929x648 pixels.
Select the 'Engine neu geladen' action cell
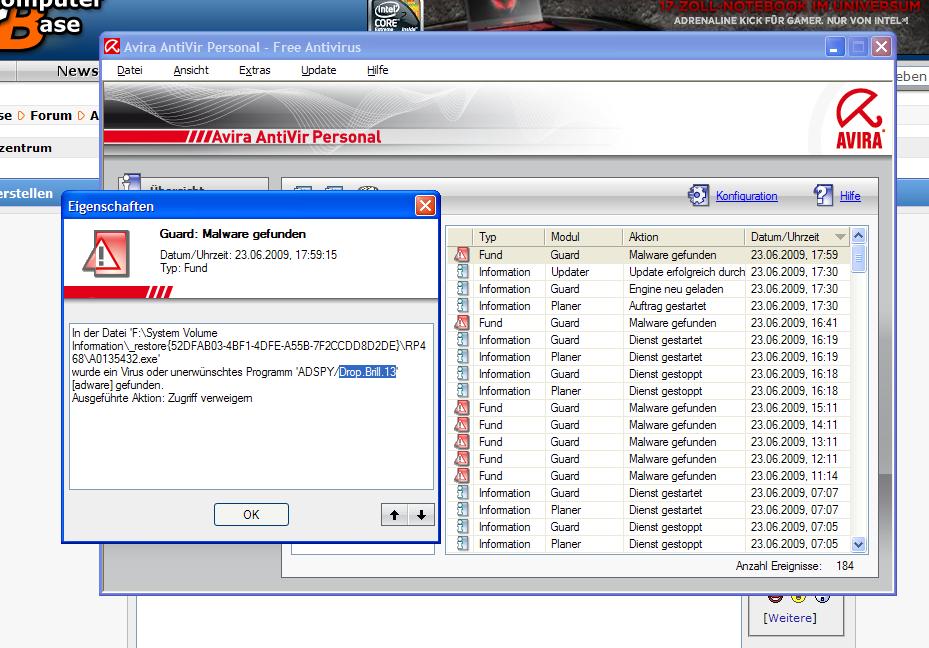(x=676, y=289)
